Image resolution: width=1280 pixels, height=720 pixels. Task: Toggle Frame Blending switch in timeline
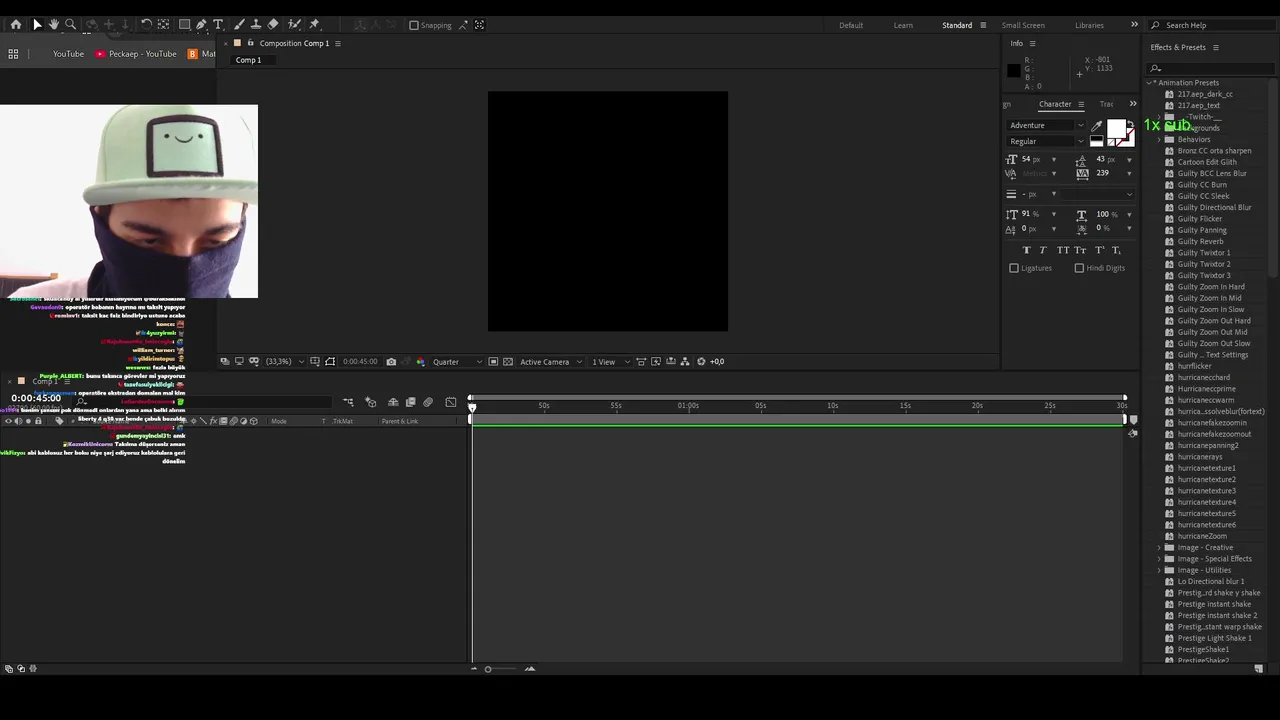(410, 402)
